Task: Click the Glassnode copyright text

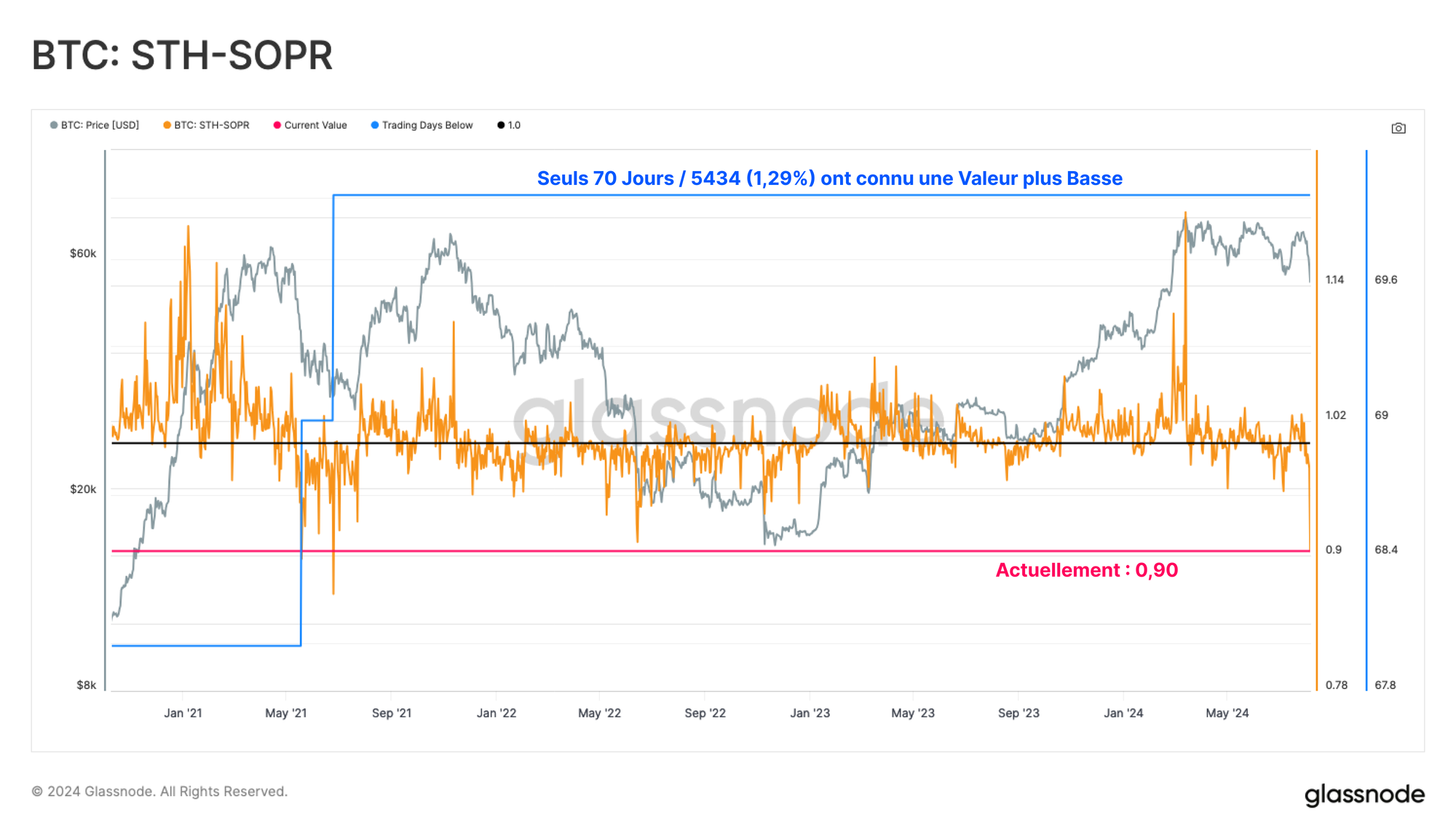Action: point(159,792)
